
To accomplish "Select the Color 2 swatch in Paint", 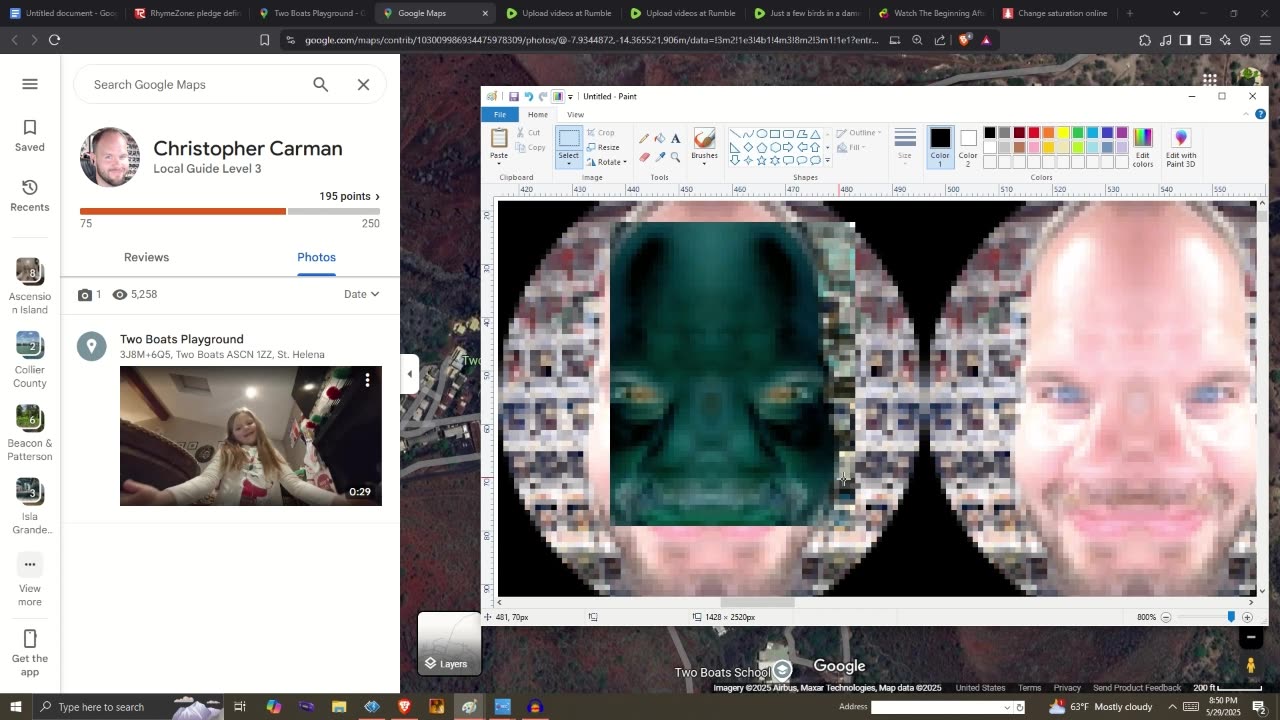I will pos(968,146).
